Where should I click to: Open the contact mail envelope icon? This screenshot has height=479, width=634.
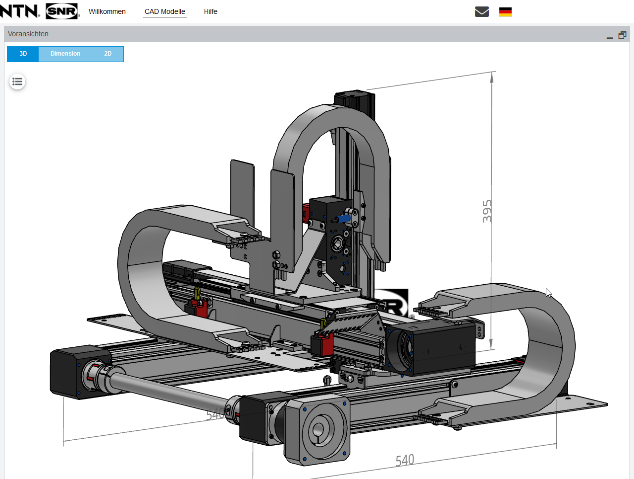[x=482, y=12]
